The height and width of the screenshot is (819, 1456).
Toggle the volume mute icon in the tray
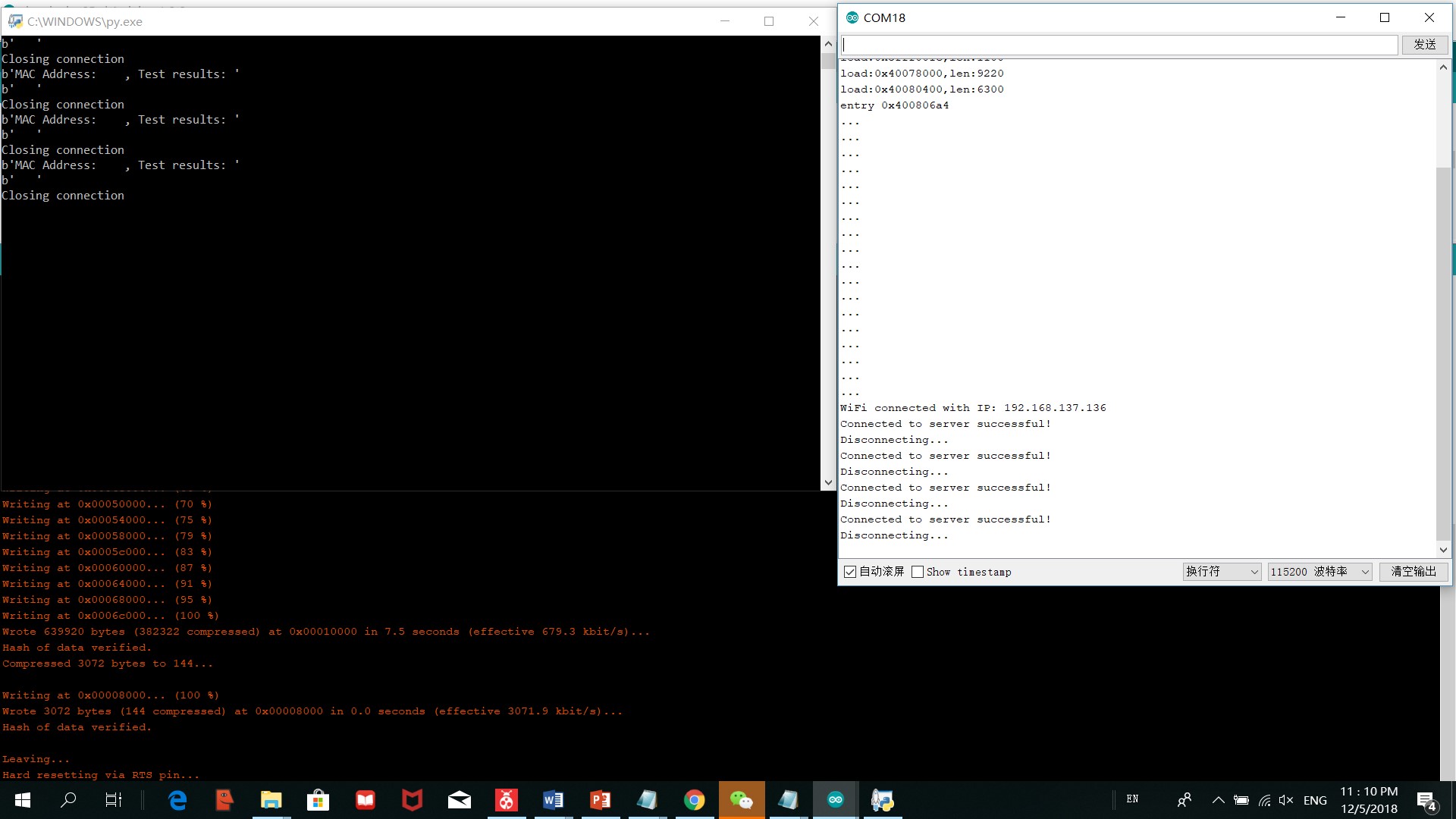(x=1286, y=800)
